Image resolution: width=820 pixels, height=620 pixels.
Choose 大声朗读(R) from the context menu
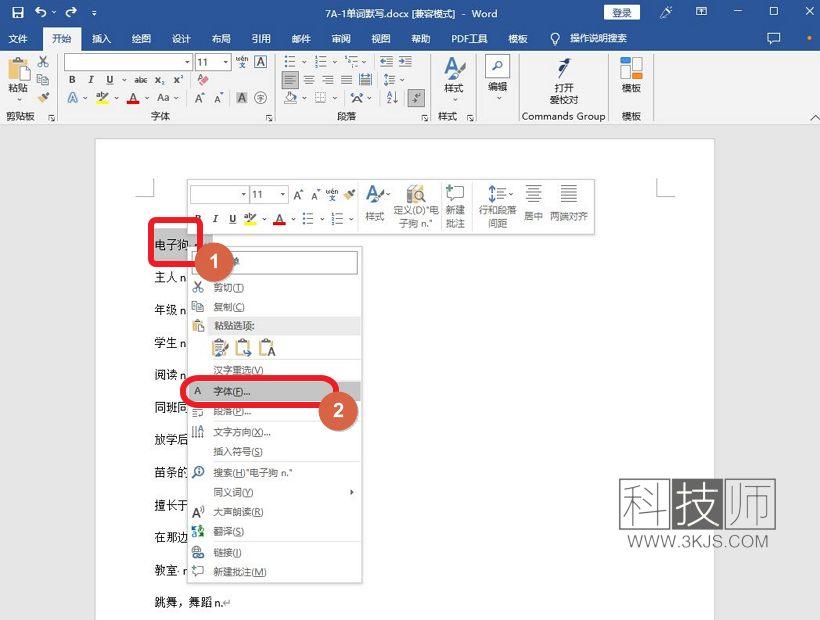pyautogui.click(x=275, y=512)
